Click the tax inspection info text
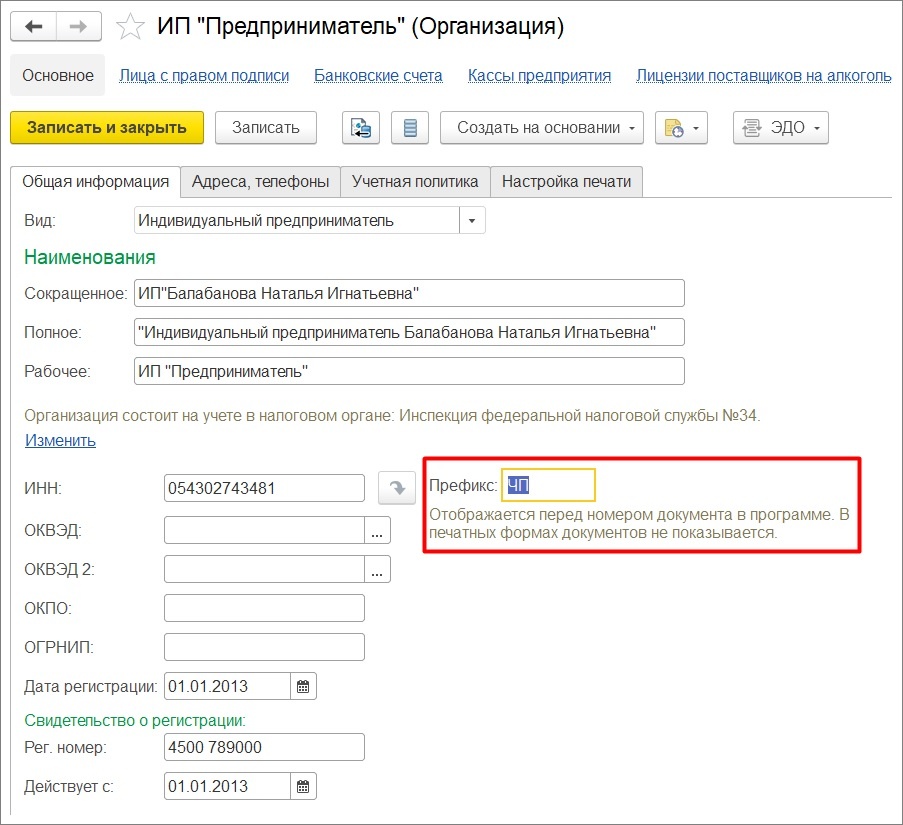903x825 pixels. tap(392, 416)
